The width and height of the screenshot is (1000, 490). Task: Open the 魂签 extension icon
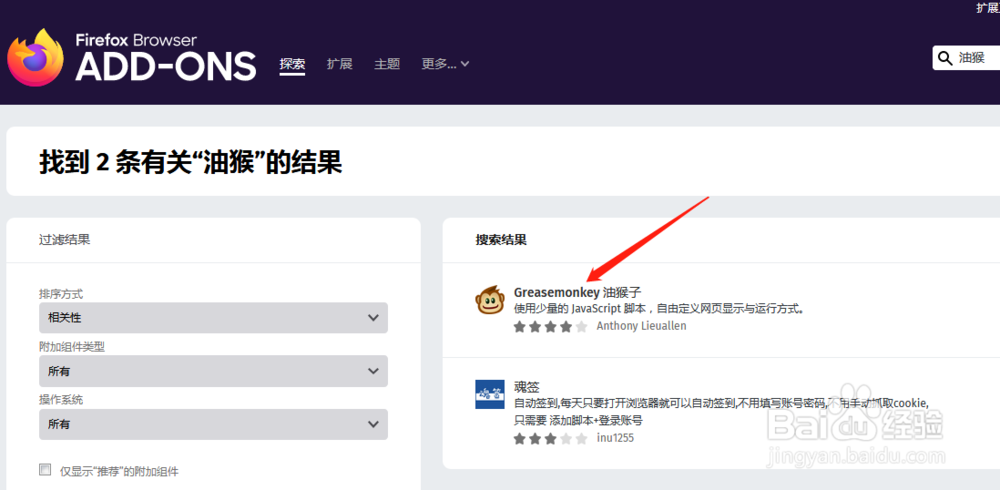click(490, 394)
